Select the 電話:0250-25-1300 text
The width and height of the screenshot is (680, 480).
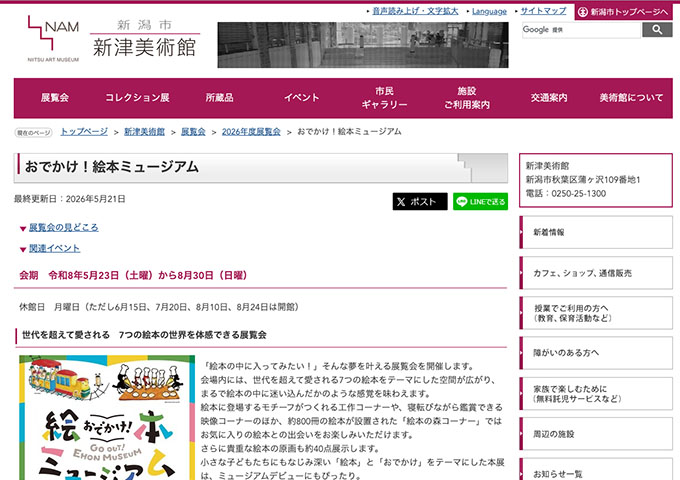click(566, 193)
